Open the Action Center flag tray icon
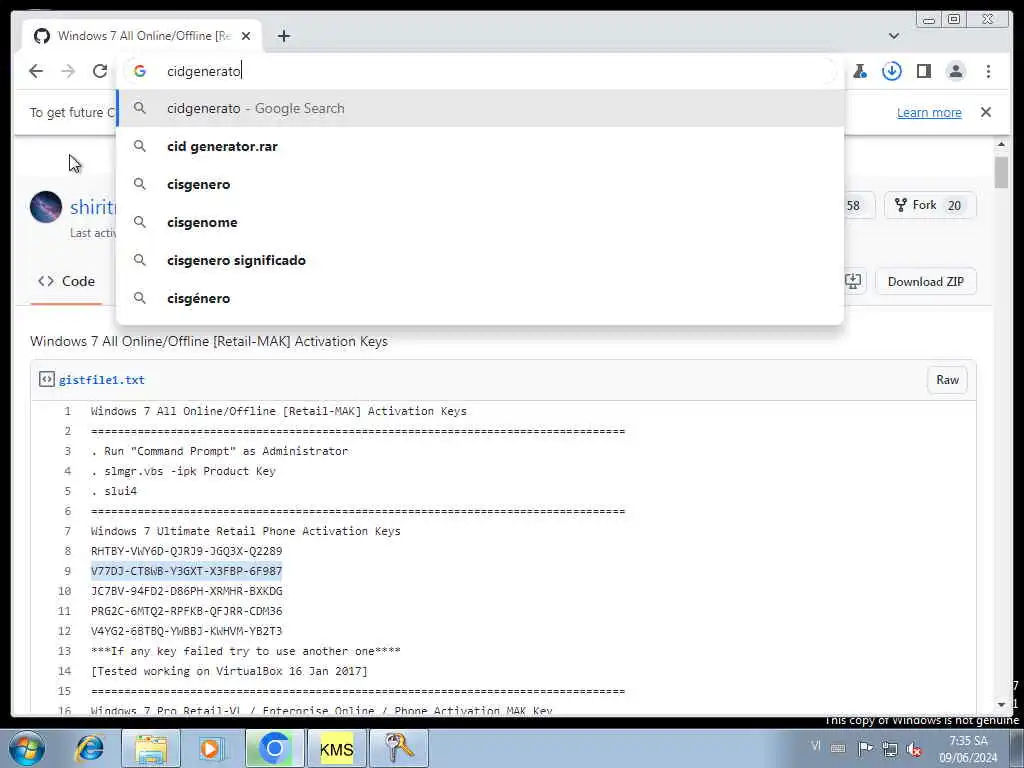 [x=865, y=748]
